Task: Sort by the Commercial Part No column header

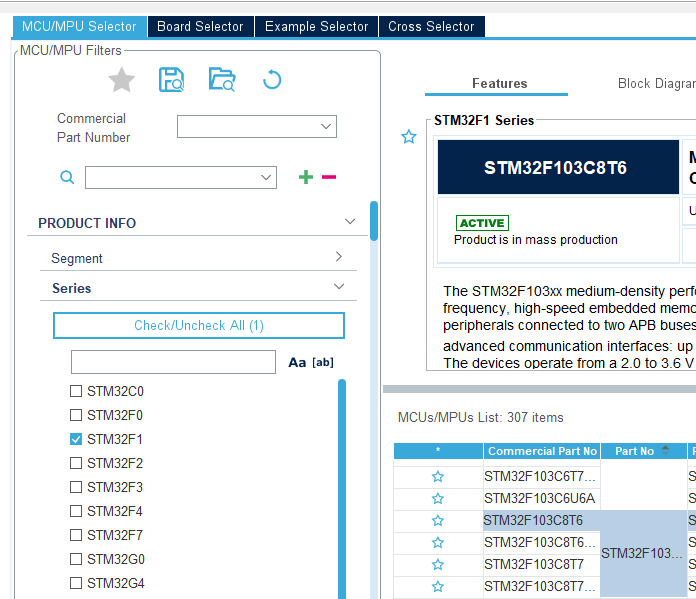Action: tap(542, 451)
